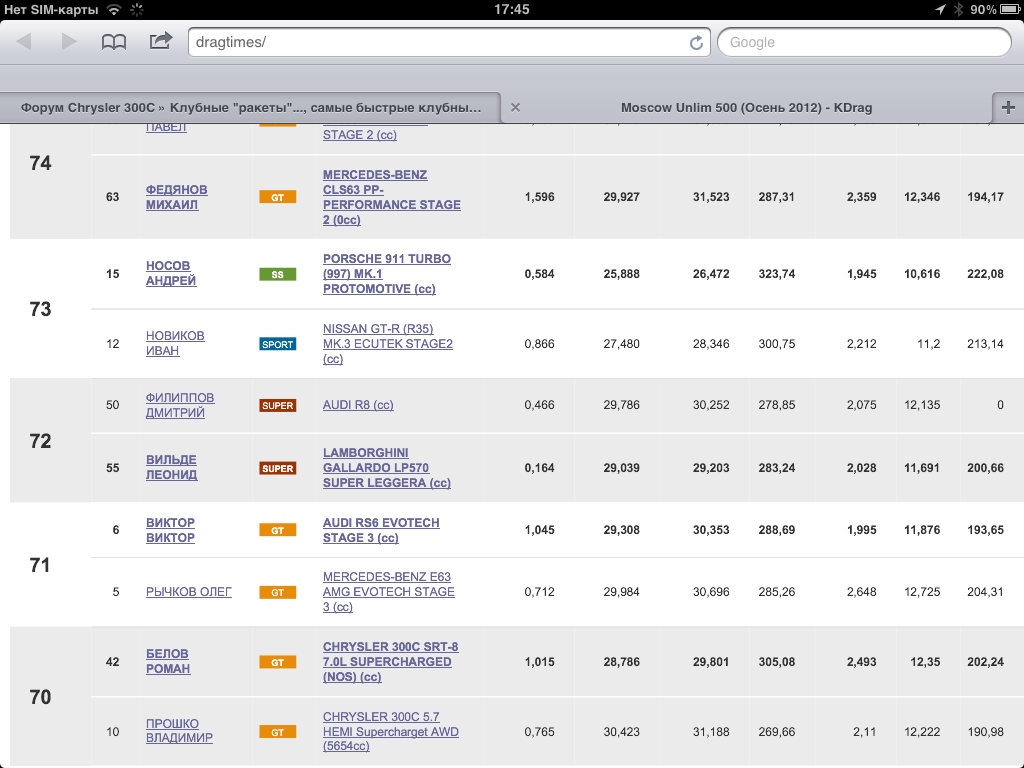
Task: Click the GT badge in Белов row
Action: [278, 662]
